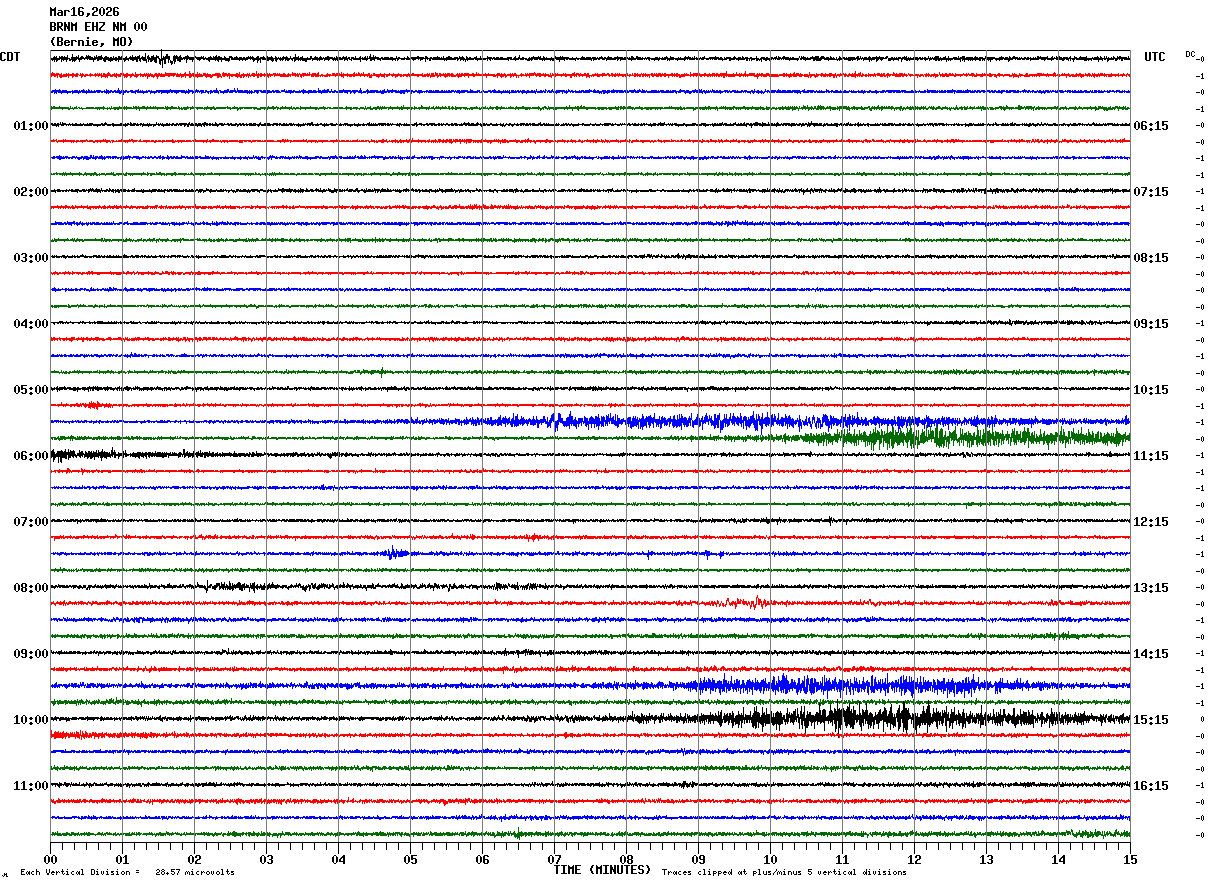Click the 10:15 UTC time label

pyautogui.click(x=1151, y=390)
